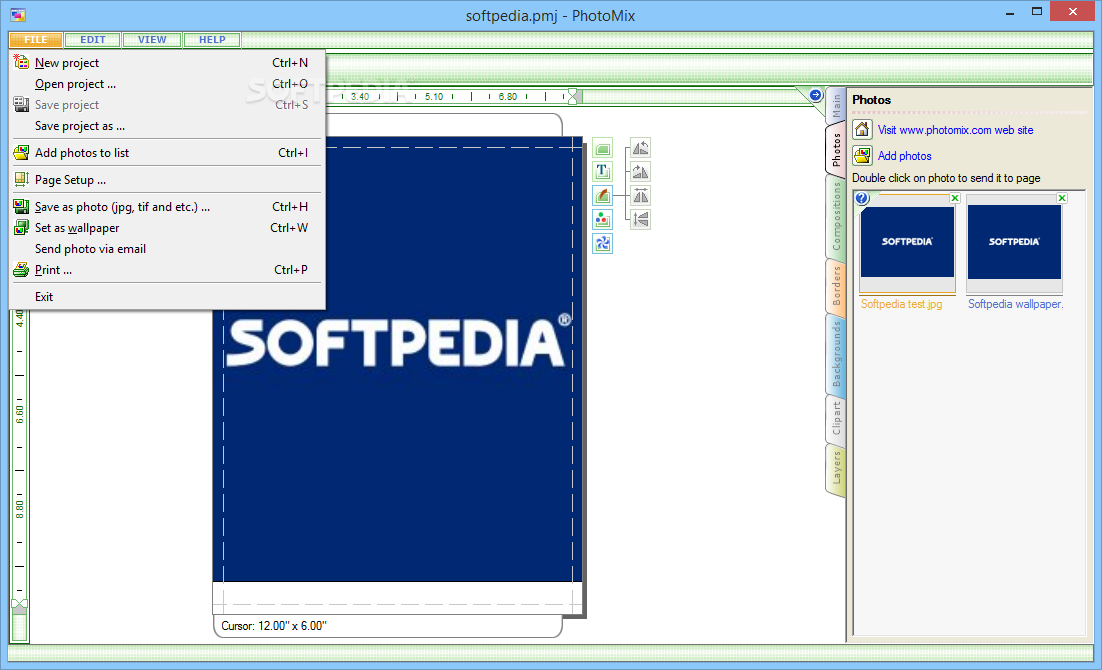Select the brown brush transform tool icon

(x=602, y=195)
